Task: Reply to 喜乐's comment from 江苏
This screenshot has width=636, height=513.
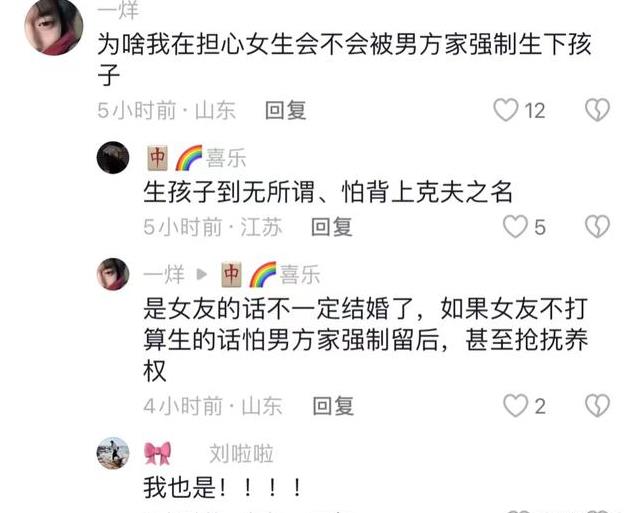Action: (x=331, y=227)
